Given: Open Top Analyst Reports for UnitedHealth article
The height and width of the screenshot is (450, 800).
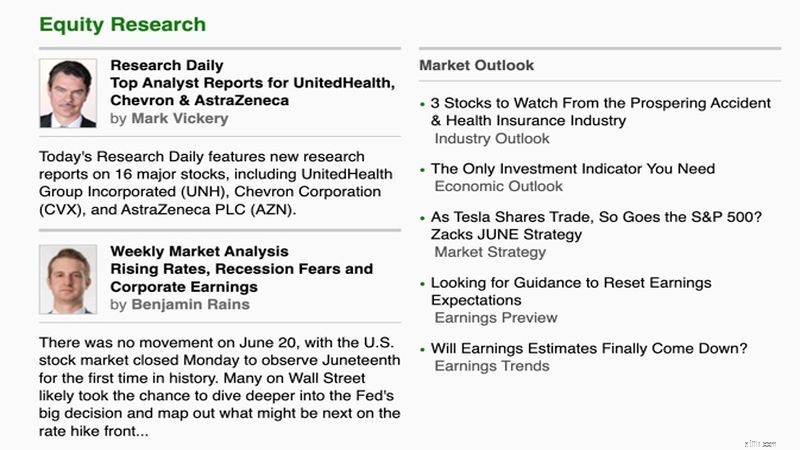Looking at the screenshot, I should tap(253, 91).
